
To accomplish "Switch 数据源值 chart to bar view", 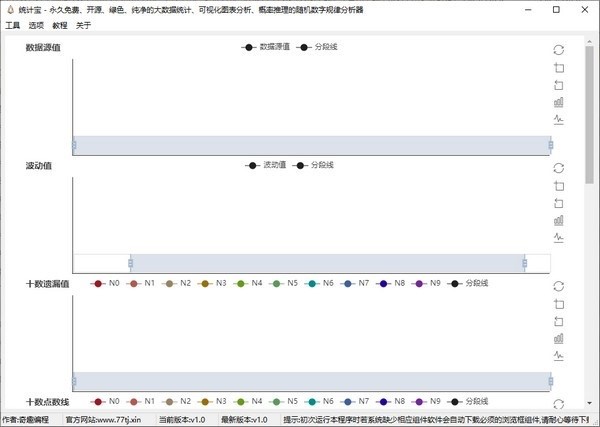I will tap(558, 102).
